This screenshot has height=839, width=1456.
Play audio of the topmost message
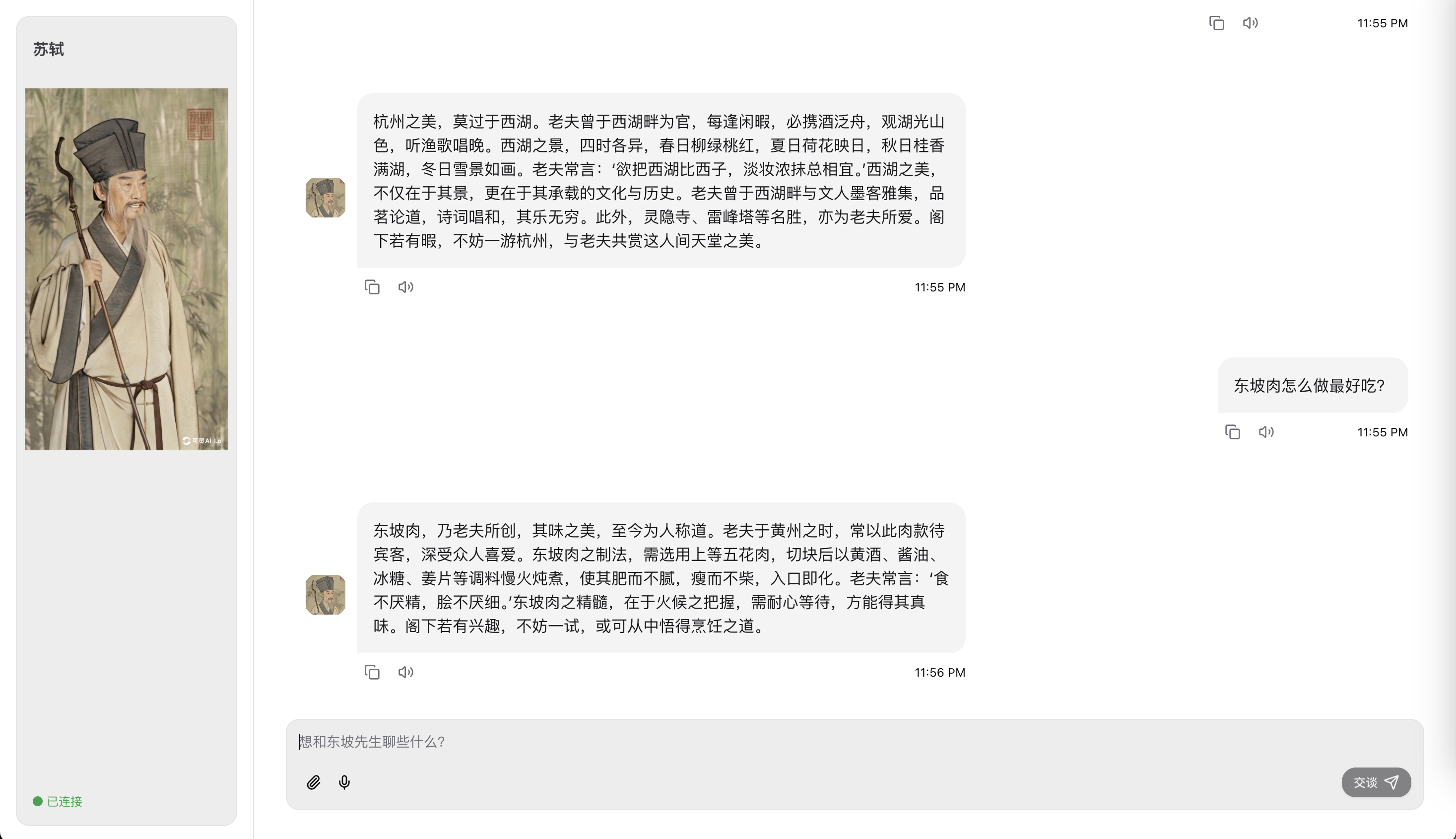coord(1250,23)
